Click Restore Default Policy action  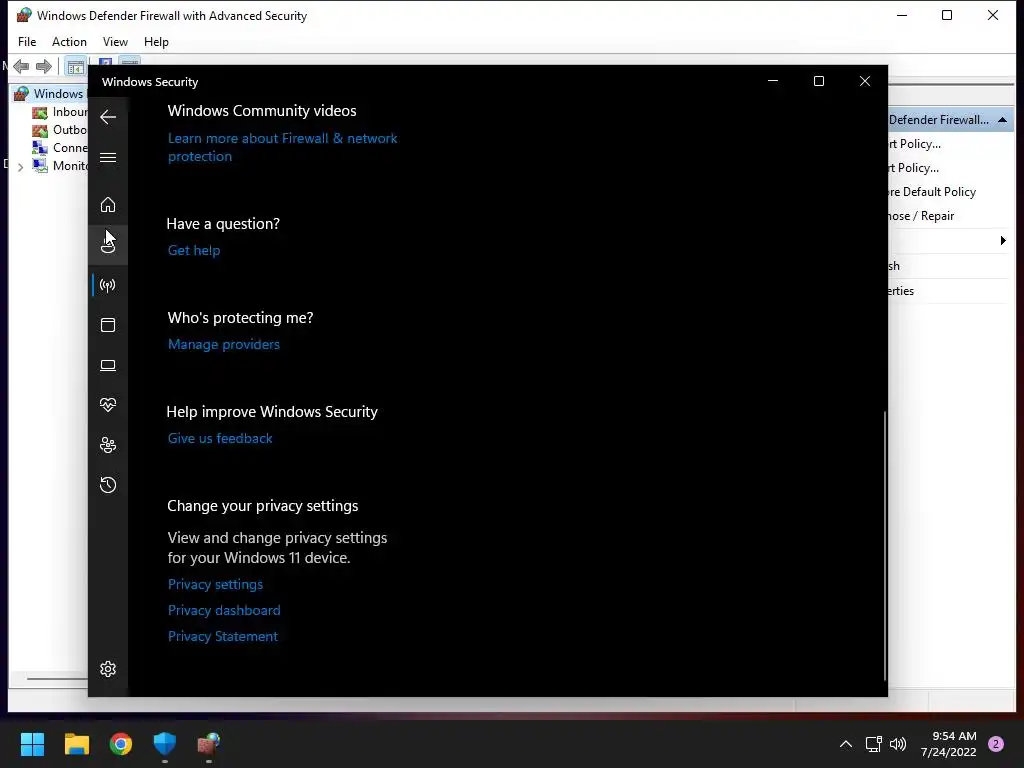[932, 192]
